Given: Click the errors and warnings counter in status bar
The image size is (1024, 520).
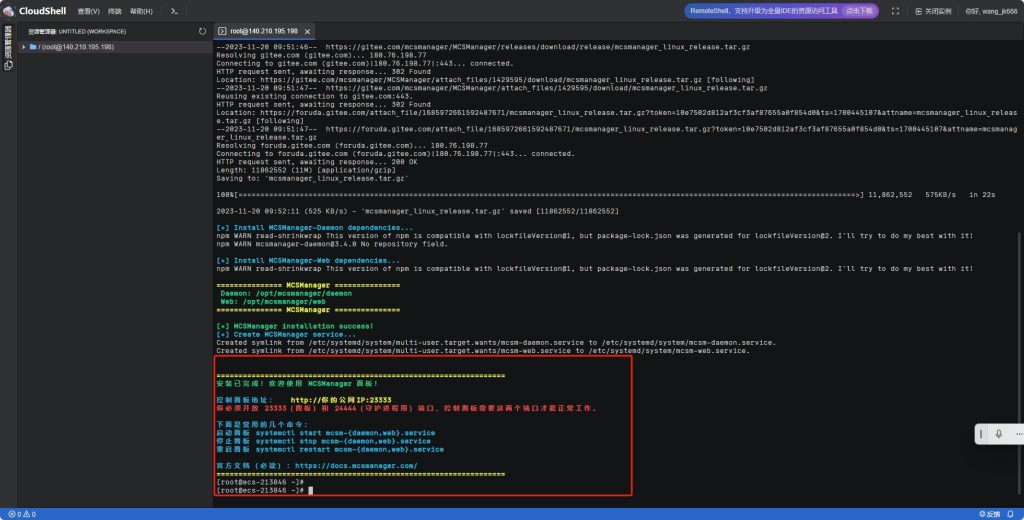Looking at the screenshot, I should pyautogui.click(x=22, y=514).
